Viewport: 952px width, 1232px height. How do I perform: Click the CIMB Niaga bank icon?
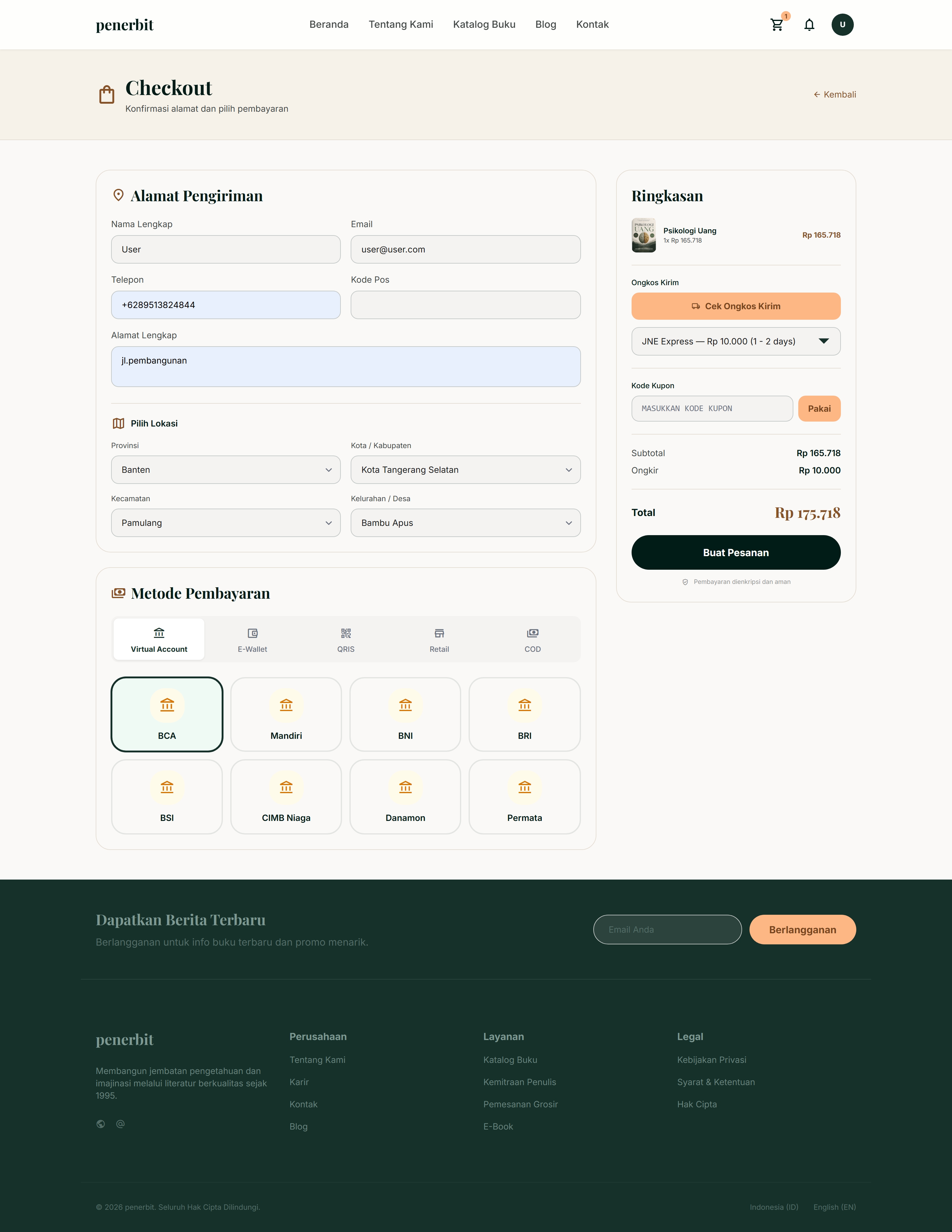pyautogui.click(x=286, y=787)
